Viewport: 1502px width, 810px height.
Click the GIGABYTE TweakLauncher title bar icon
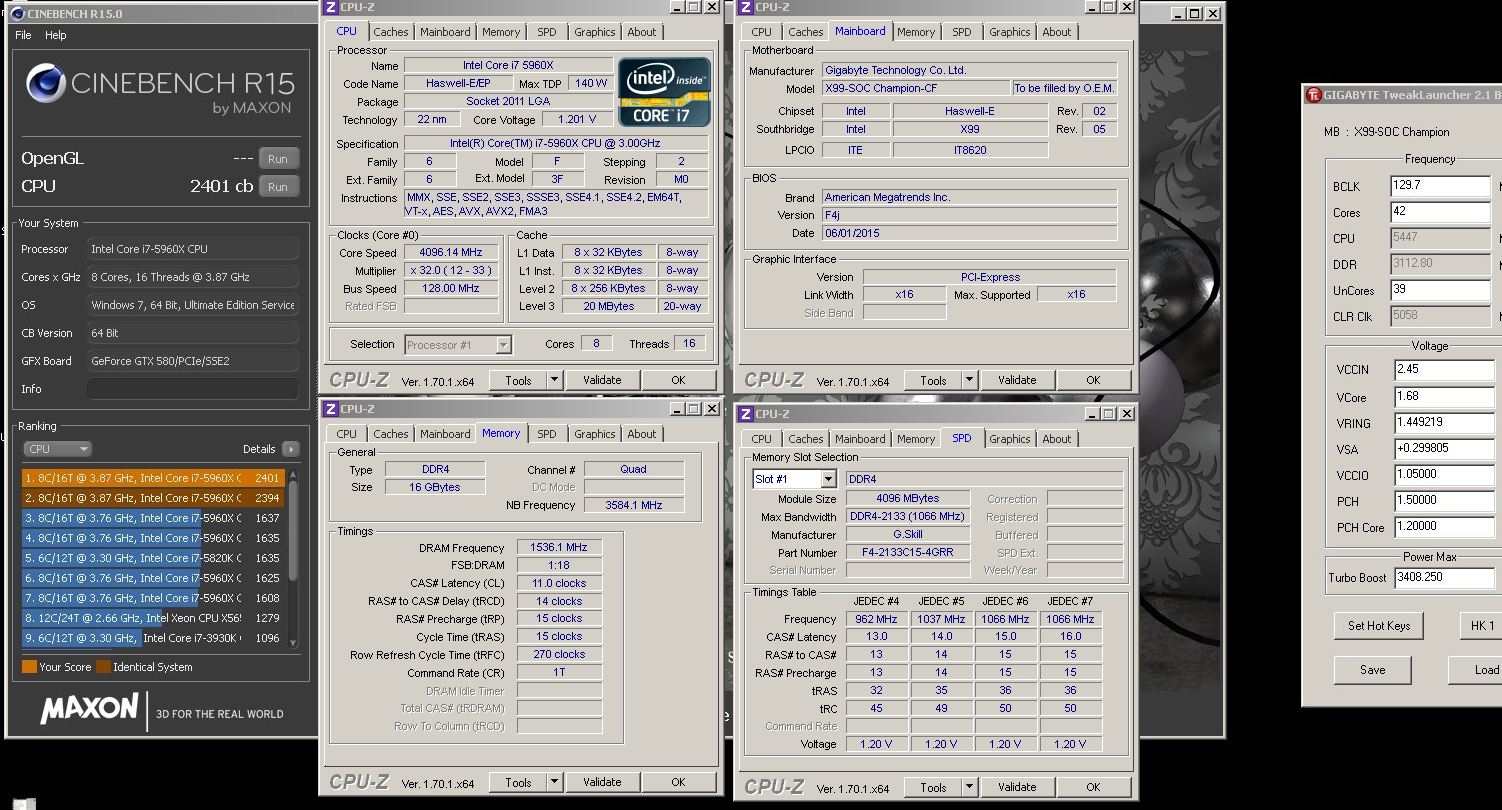[1315, 95]
